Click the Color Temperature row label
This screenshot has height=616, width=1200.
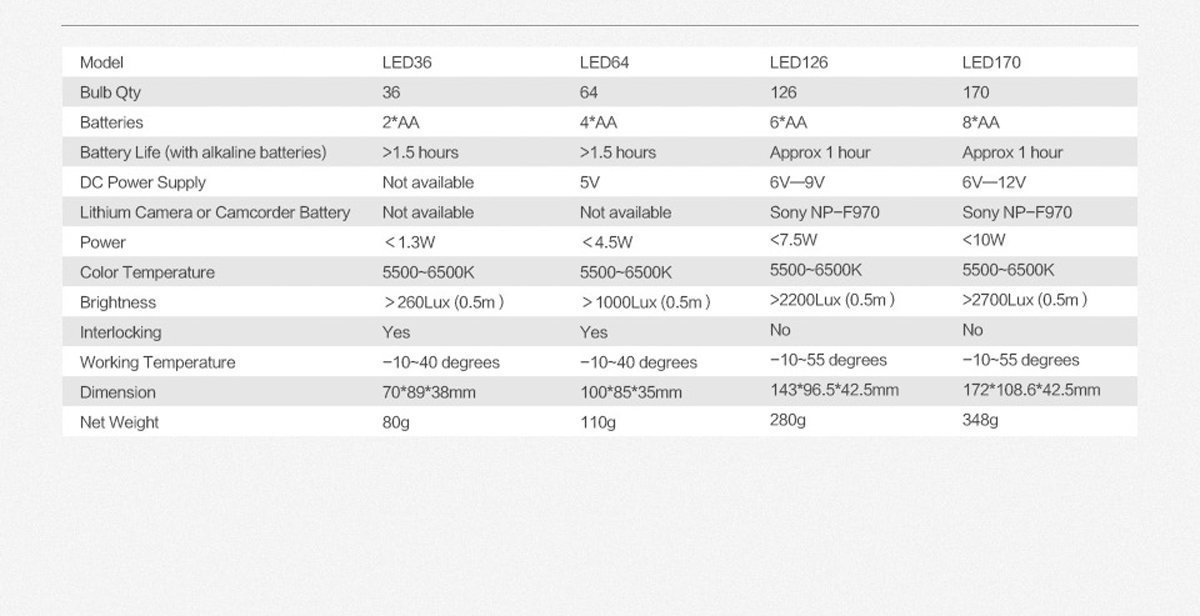[146, 272]
